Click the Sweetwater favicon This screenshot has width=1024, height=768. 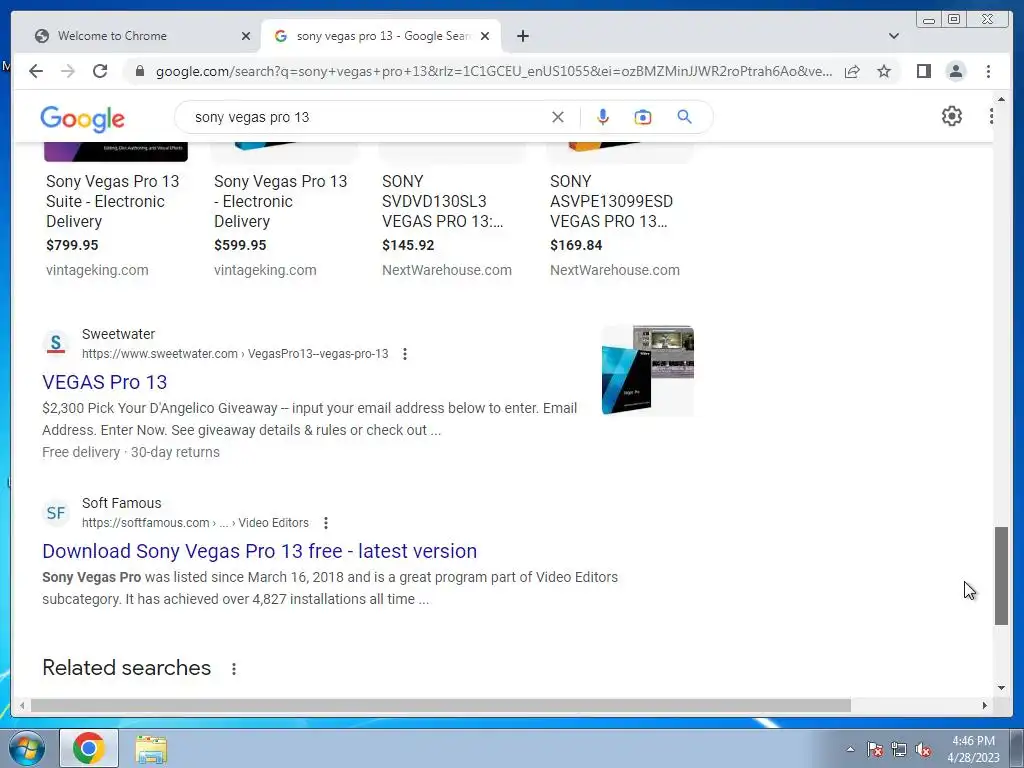pyautogui.click(x=56, y=344)
